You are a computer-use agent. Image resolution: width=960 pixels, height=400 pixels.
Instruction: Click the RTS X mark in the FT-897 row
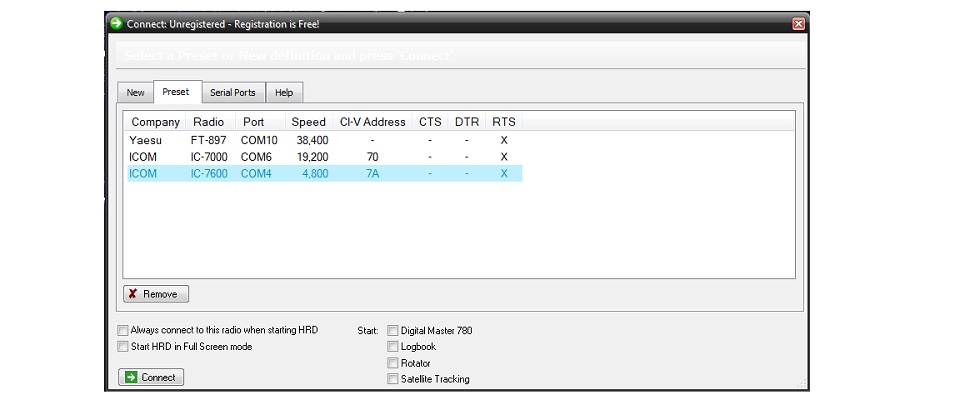pos(504,140)
